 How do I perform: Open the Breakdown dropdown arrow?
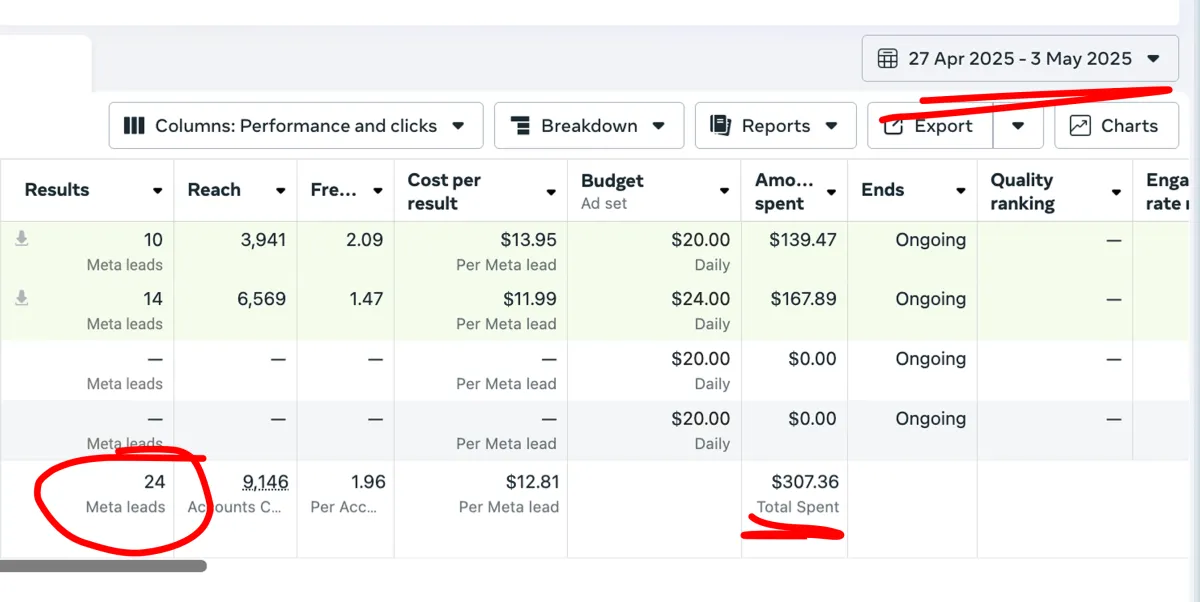[658, 126]
